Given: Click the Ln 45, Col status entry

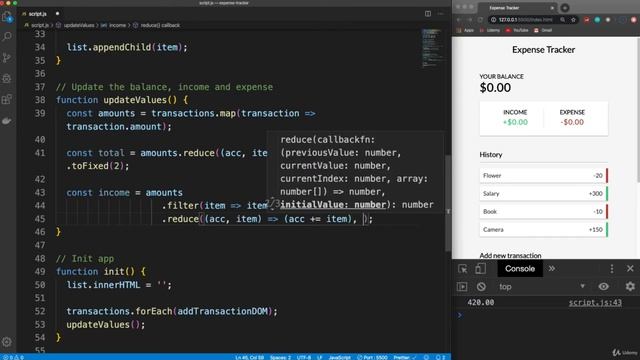Looking at the screenshot, I should (249, 357).
